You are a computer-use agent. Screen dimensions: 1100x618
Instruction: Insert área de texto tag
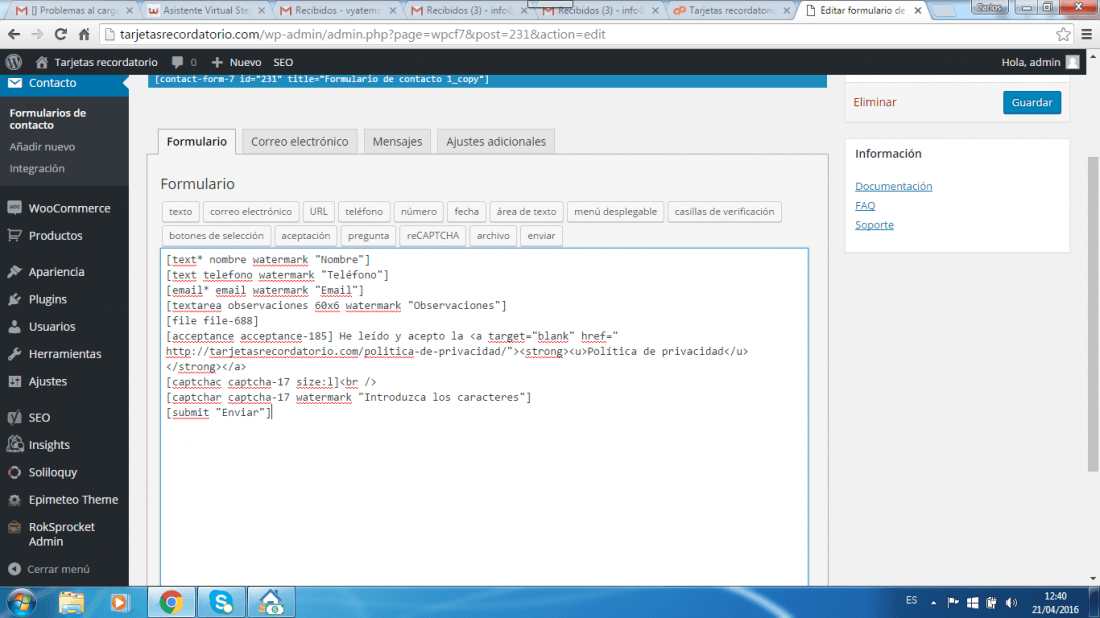coord(526,211)
